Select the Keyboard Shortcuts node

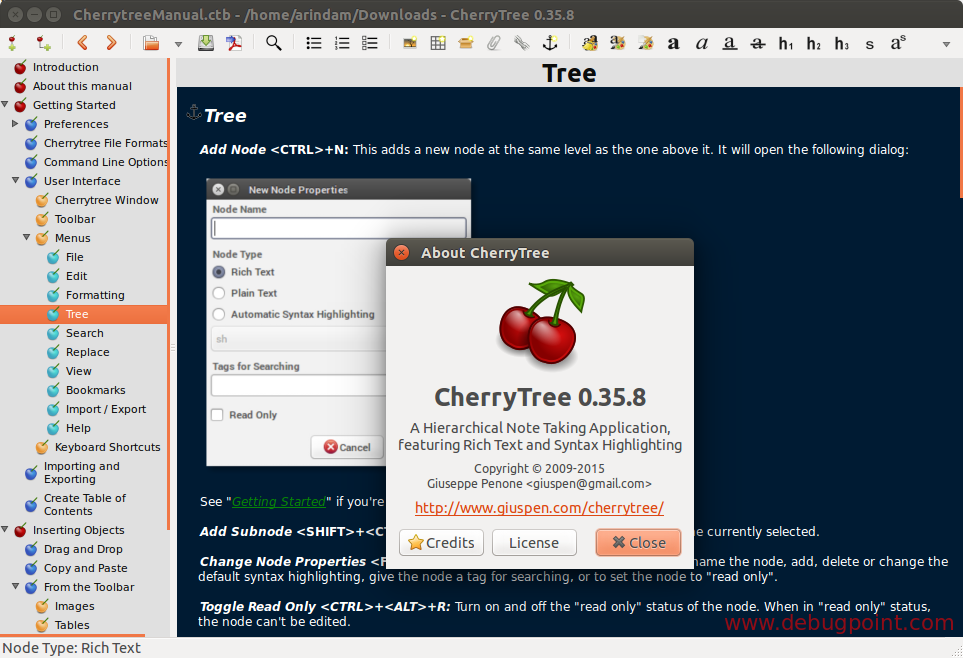(x=107, y=447)
